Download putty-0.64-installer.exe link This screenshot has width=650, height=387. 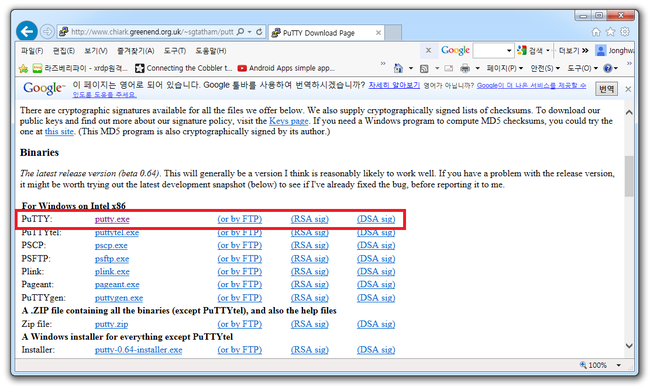138,349
